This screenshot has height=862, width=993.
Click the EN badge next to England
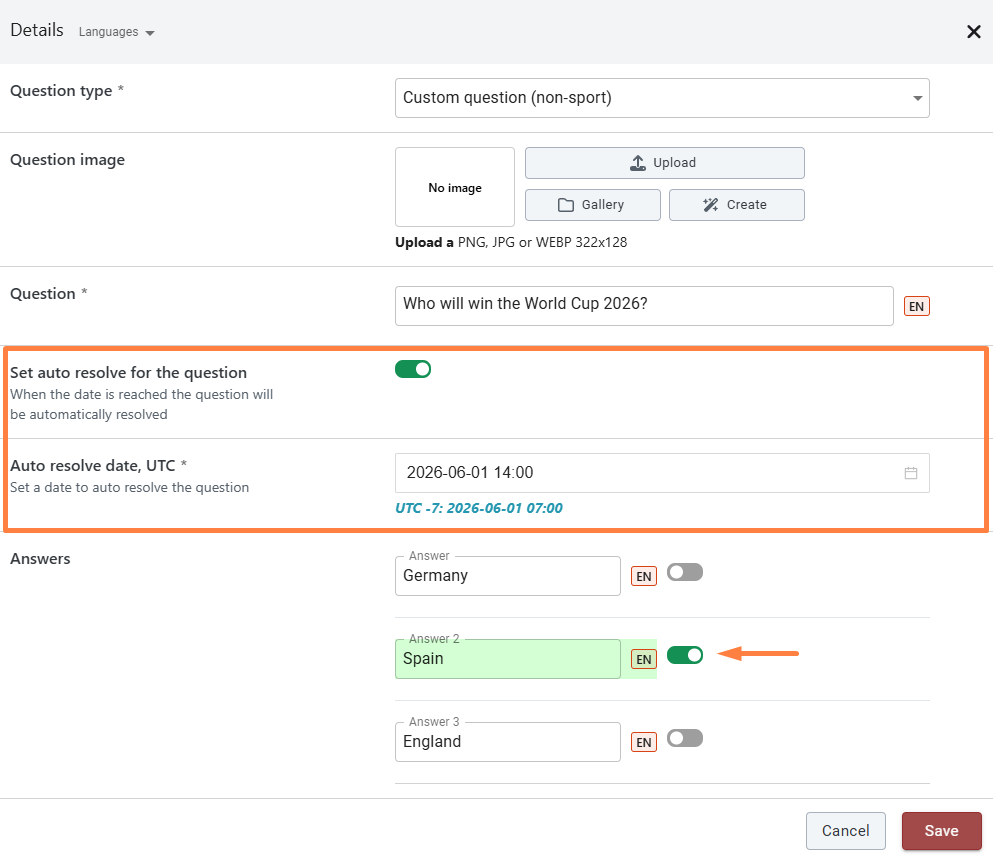coord(644,742)
